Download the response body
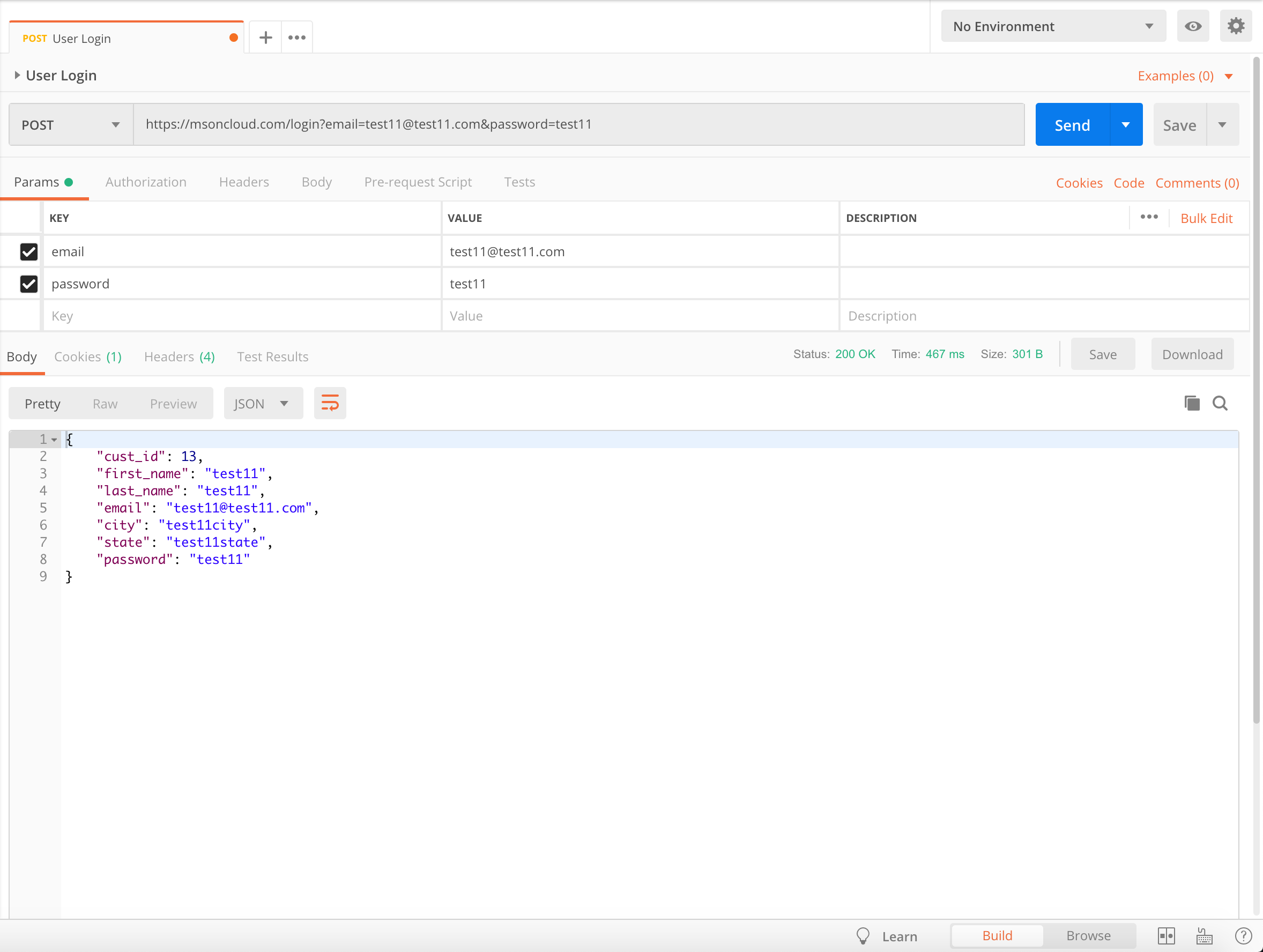 (x=1192, y=354)
